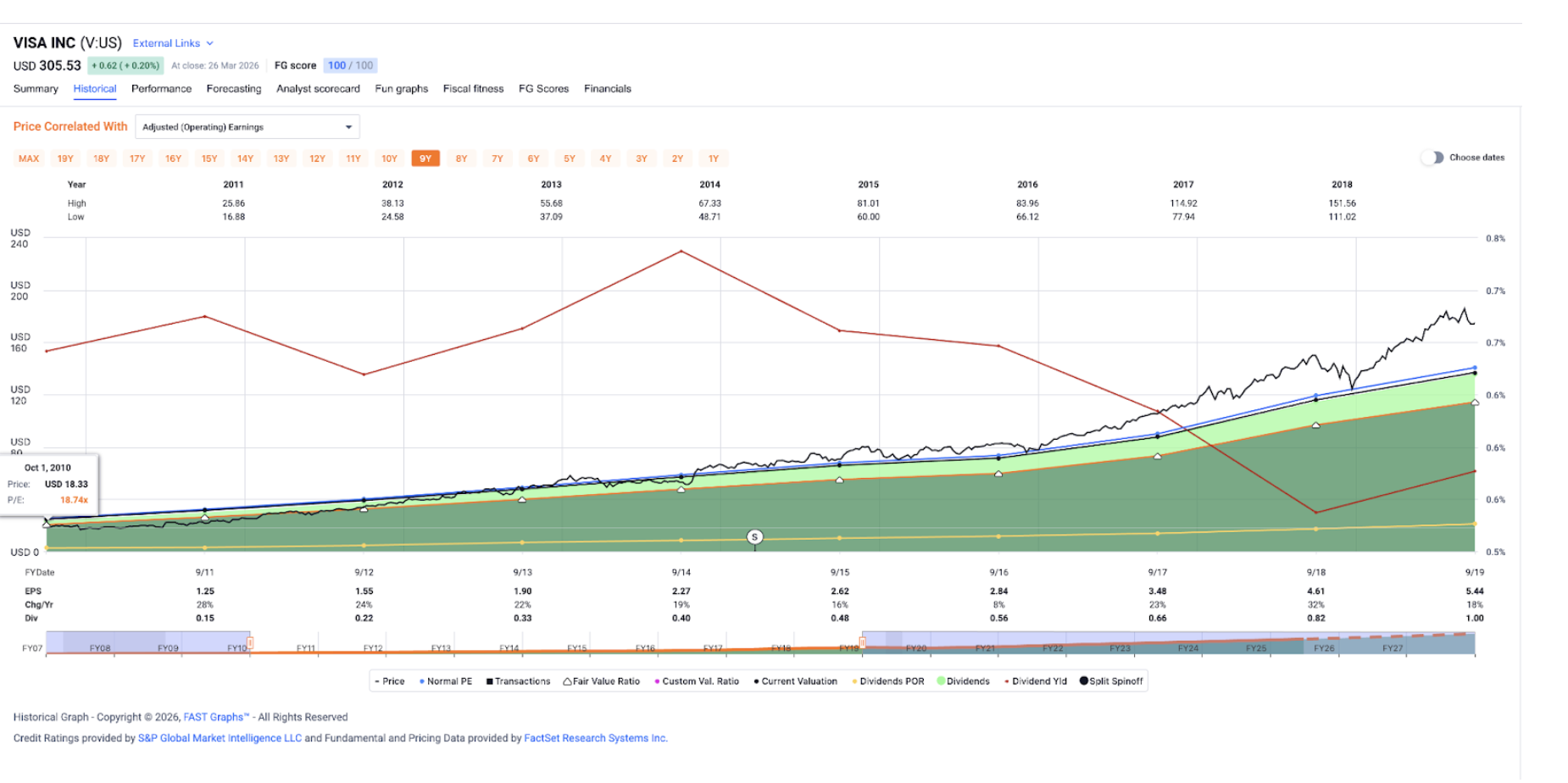Click the Price Correlated With label
Image resolution: width=1568 pixels, height=783 pixels.
(x=70, y=127)
